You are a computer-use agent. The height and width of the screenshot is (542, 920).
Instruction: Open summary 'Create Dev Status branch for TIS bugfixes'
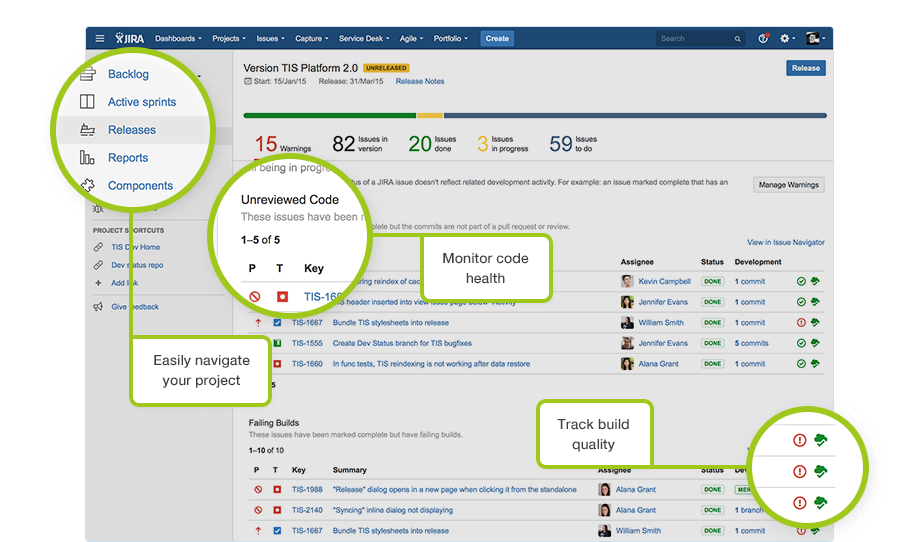coord(402,343)
